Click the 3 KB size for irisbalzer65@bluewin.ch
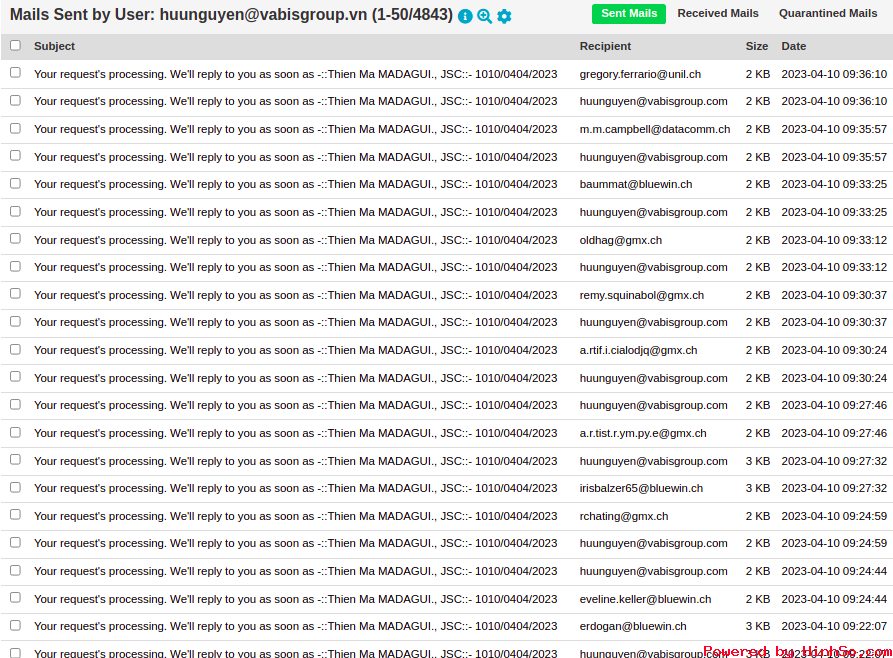 pos(758,488)
